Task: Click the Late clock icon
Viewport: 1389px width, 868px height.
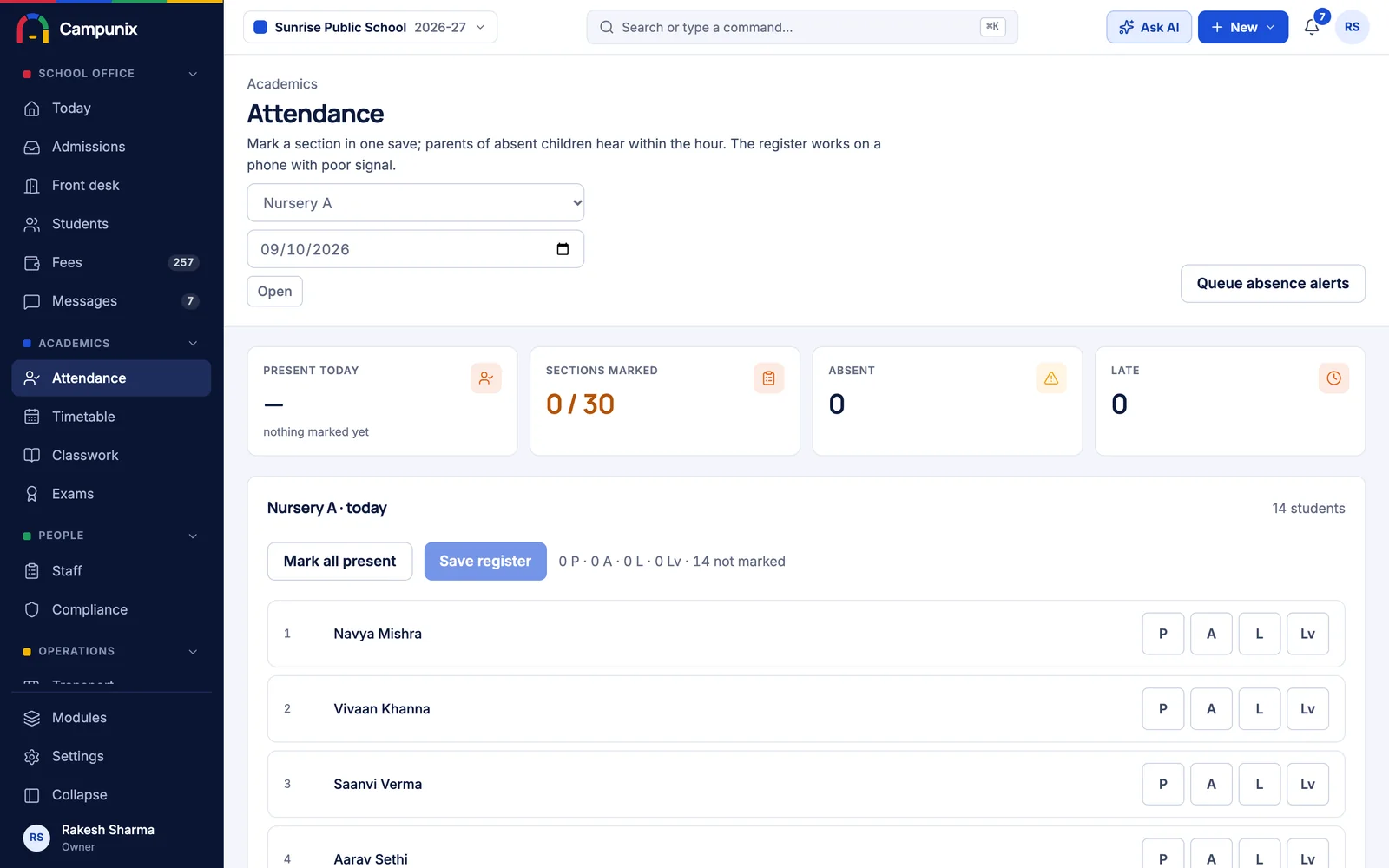Action: pos(1334,378)
